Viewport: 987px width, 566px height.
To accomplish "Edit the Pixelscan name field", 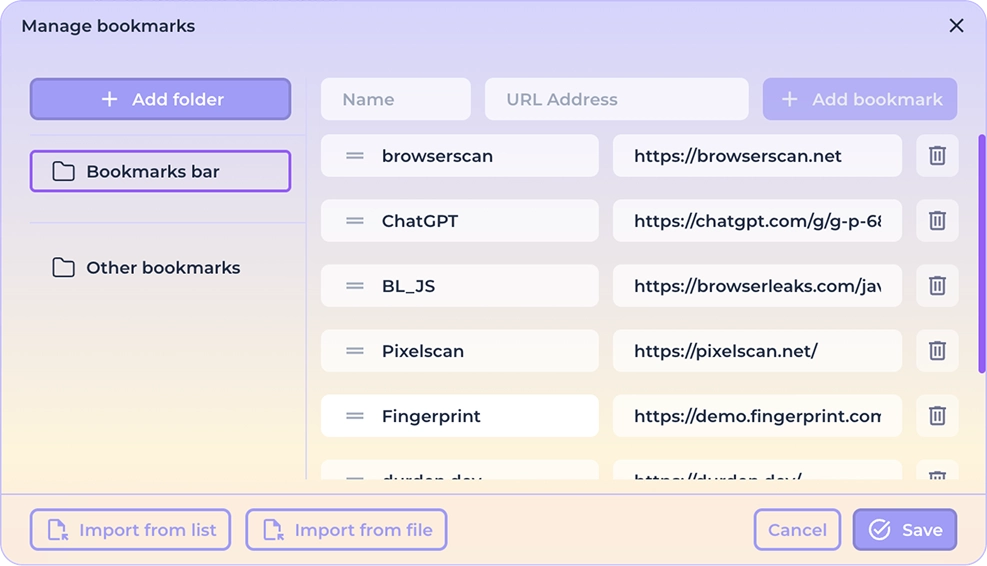I will pos(460,351).
